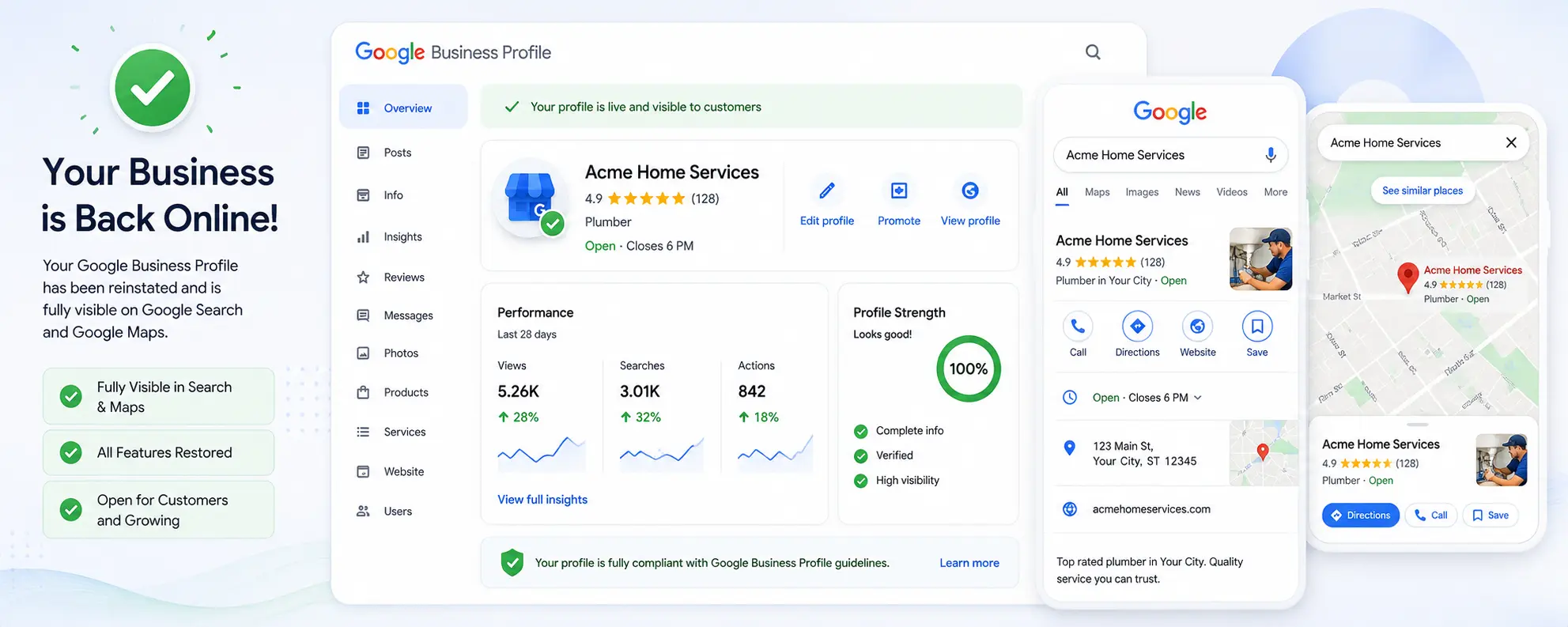Image resolution: width=1568 pixels, height=627 pixels.
Task: Click Call button in Maps card
Action: pyautogui.click(x=1431, y=516)
